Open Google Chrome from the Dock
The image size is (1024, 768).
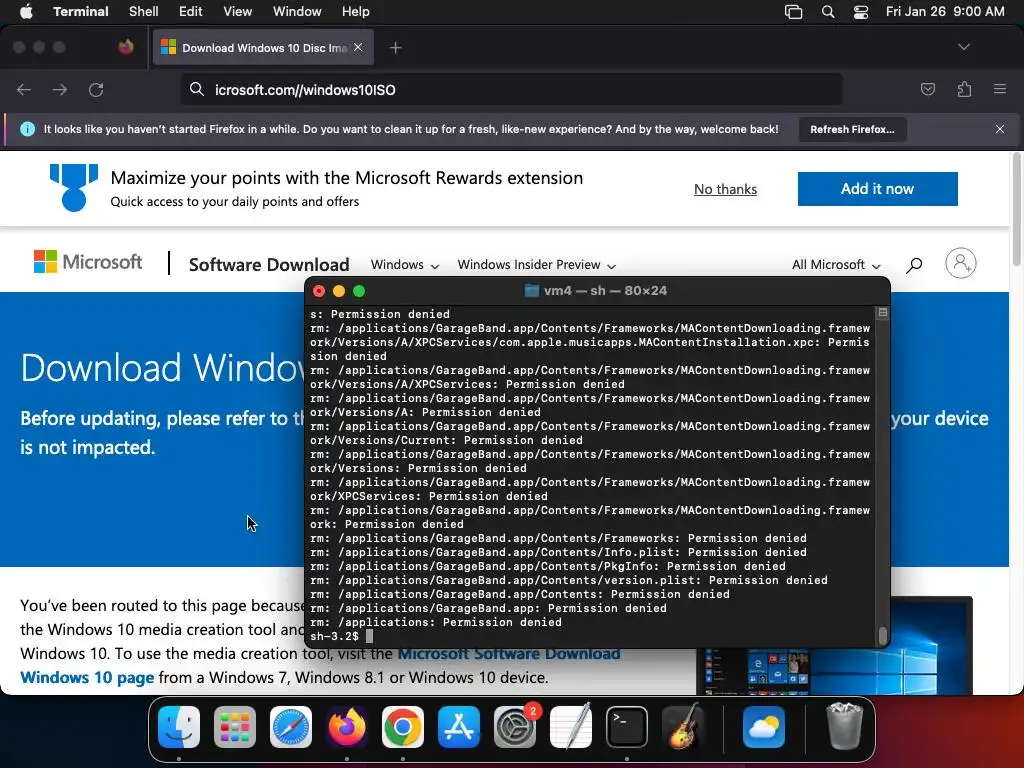coord(403,727)
